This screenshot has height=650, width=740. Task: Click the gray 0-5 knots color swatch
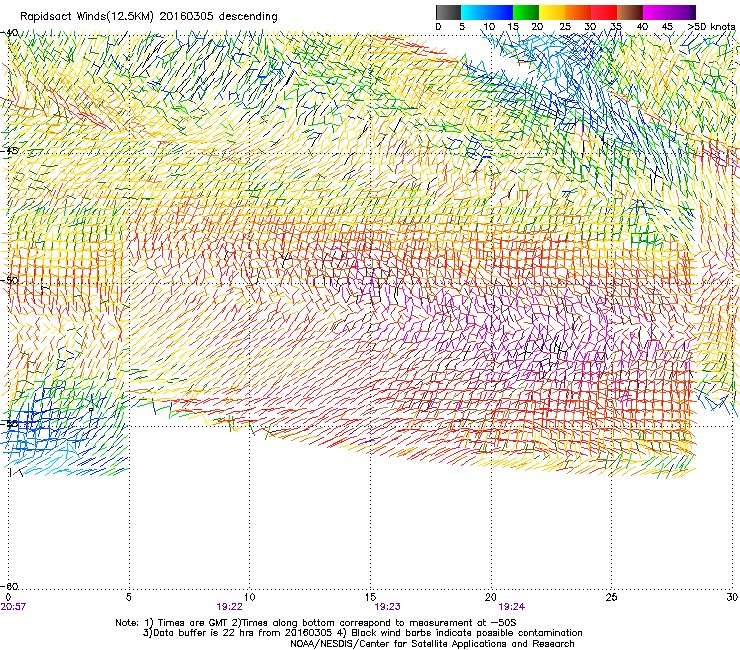[448, 12]
